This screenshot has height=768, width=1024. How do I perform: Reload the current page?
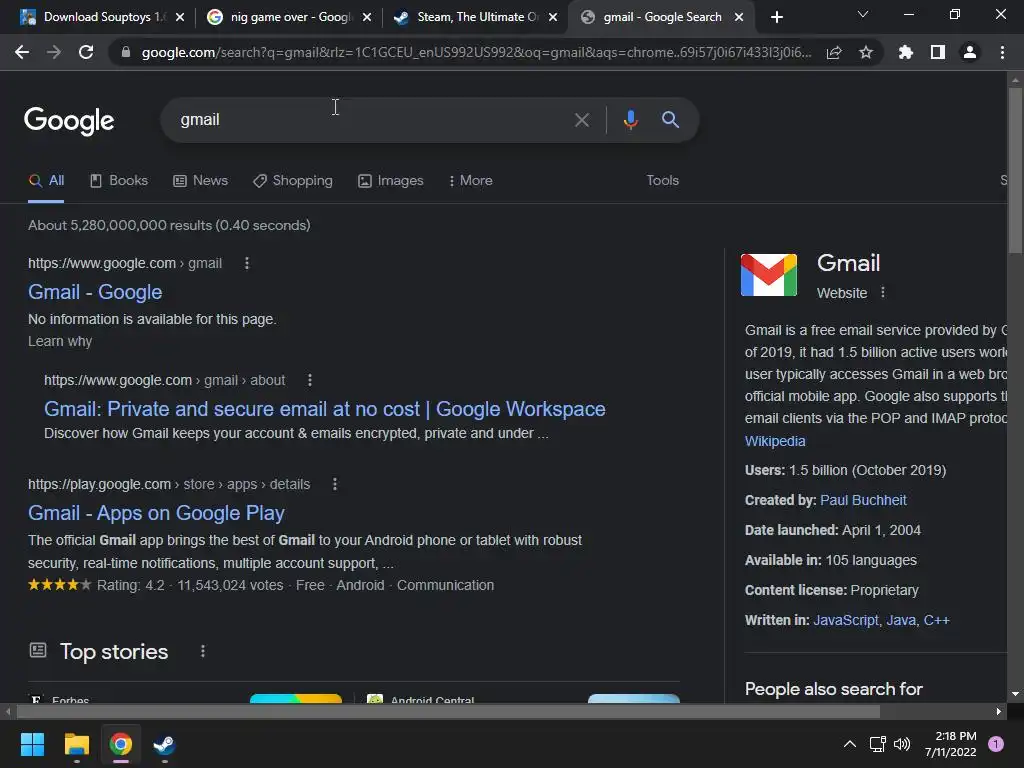[86, 52]
